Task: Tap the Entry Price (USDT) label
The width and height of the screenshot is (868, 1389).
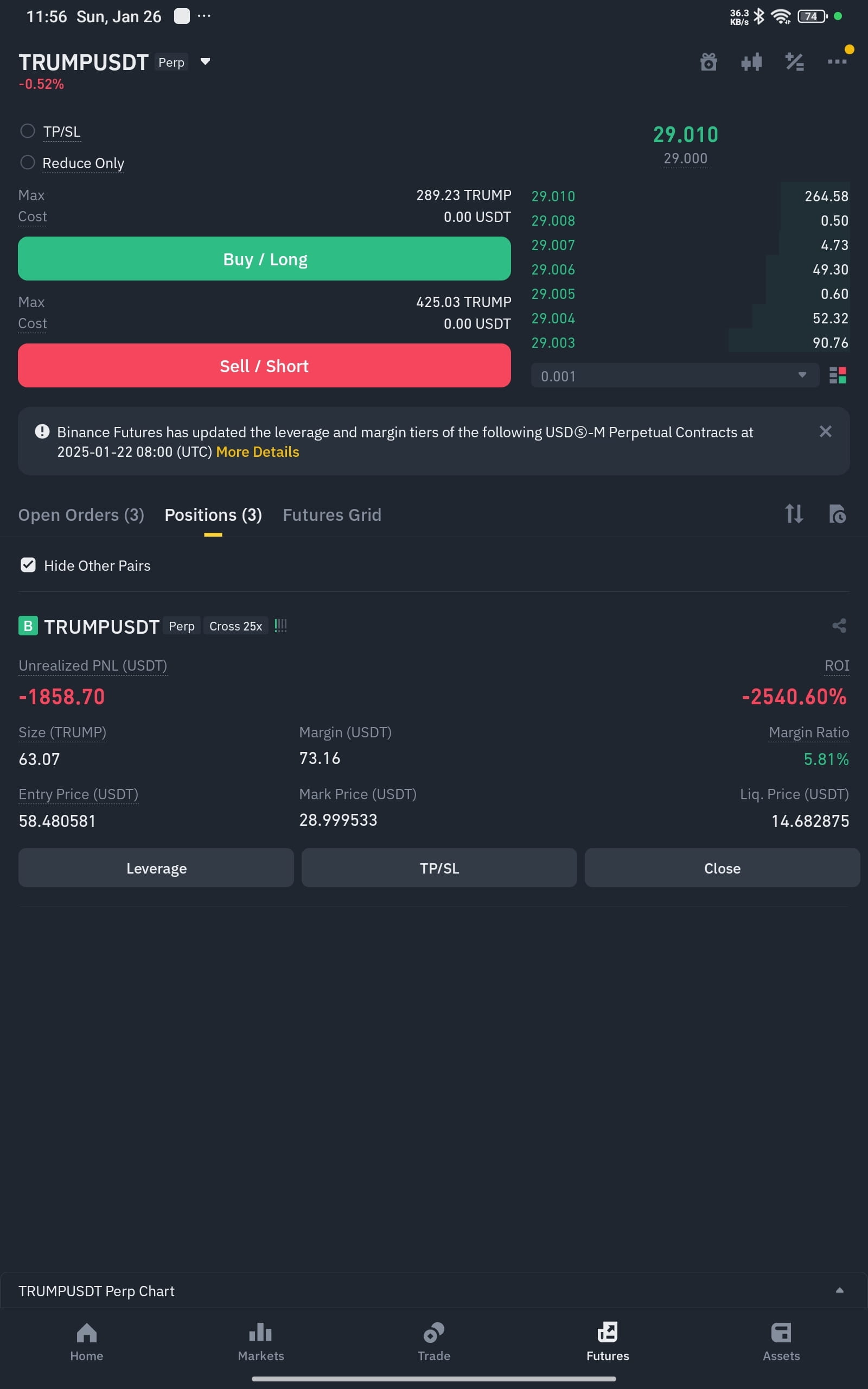Action: tap(78, 794)
